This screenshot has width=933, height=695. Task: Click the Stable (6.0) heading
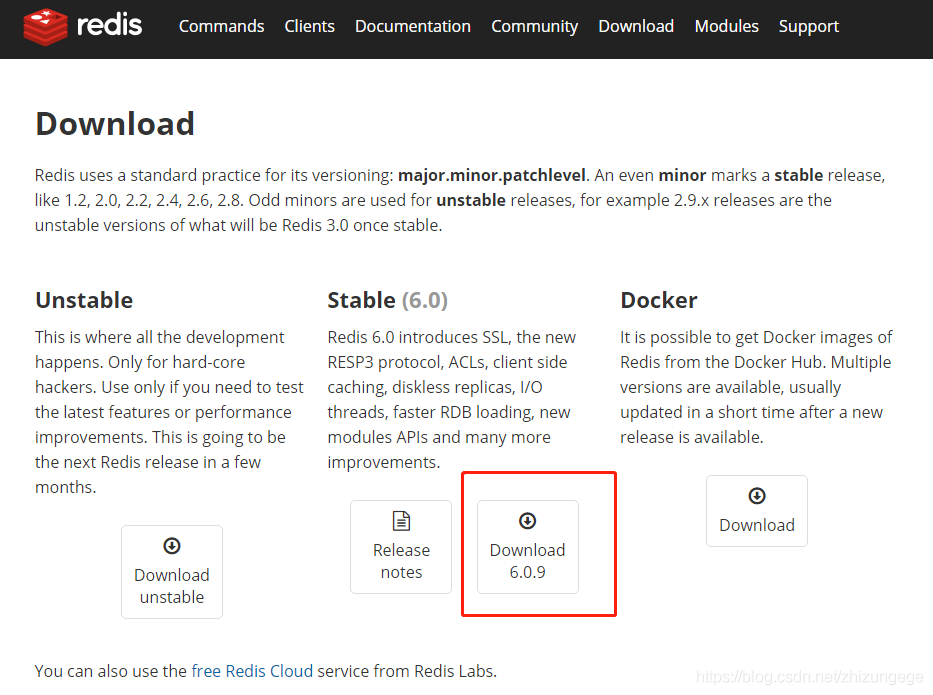coord(387,300)
